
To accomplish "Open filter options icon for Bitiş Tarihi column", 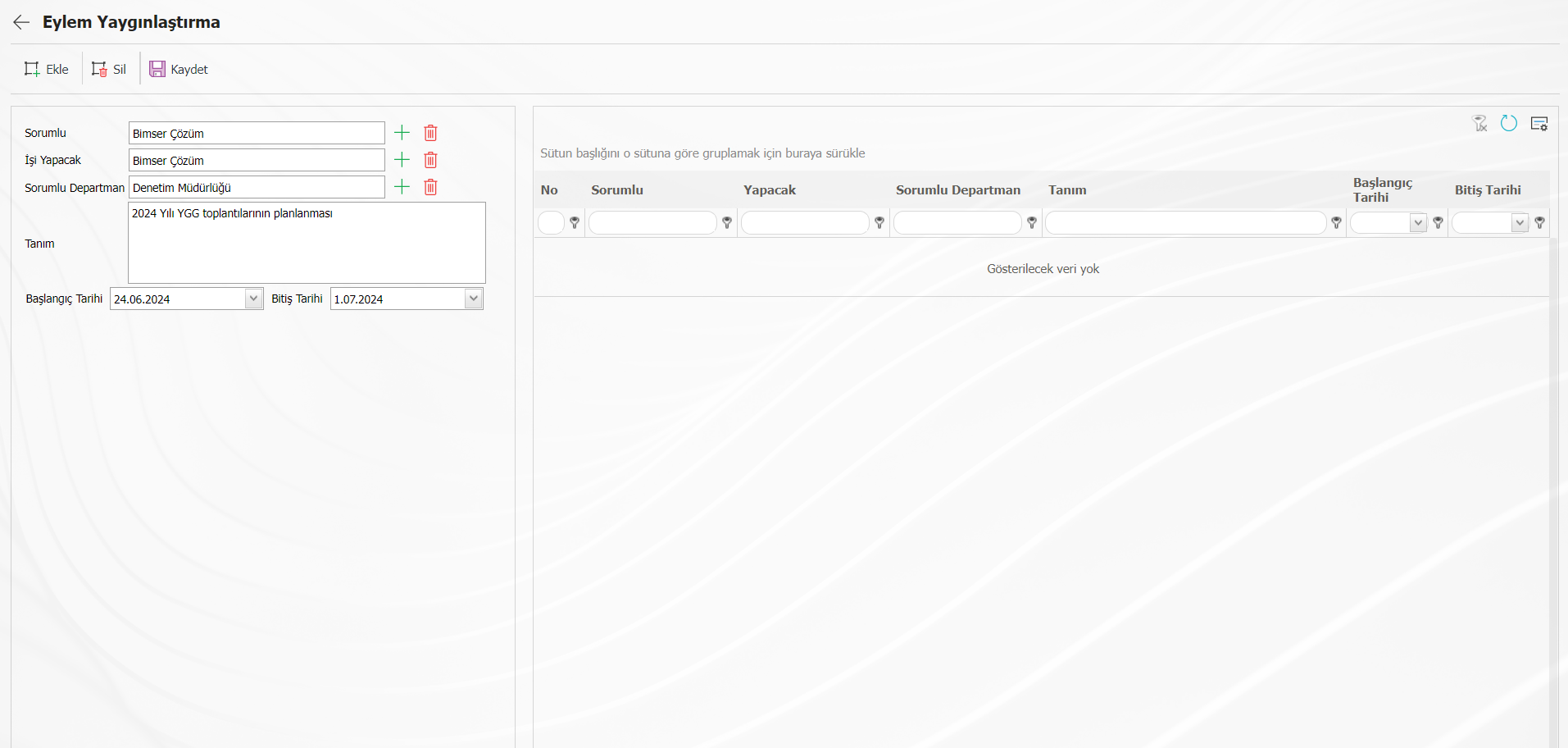I will (x=1539, y=222).
